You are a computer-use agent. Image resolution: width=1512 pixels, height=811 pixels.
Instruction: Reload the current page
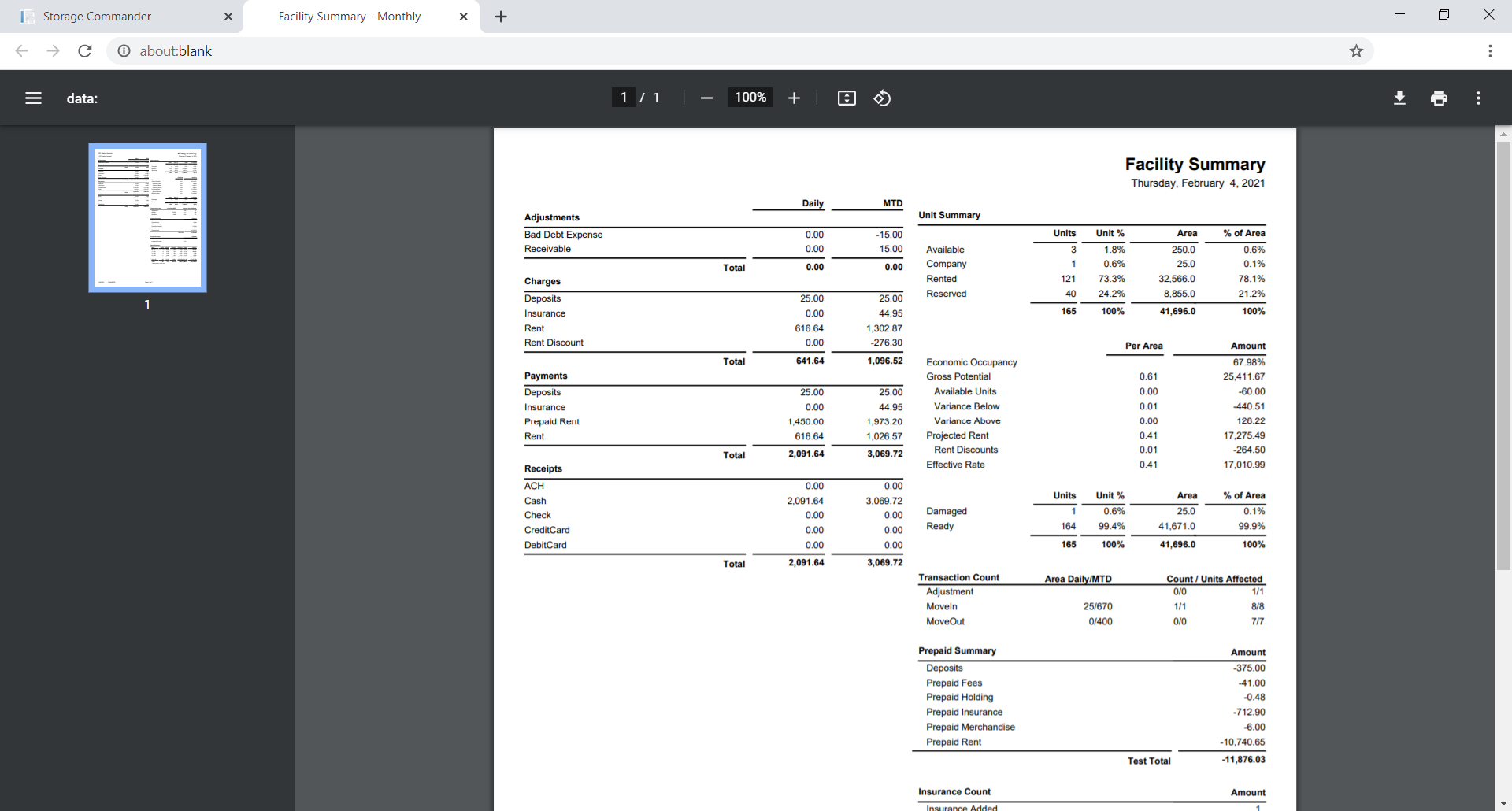coord(84,50)
